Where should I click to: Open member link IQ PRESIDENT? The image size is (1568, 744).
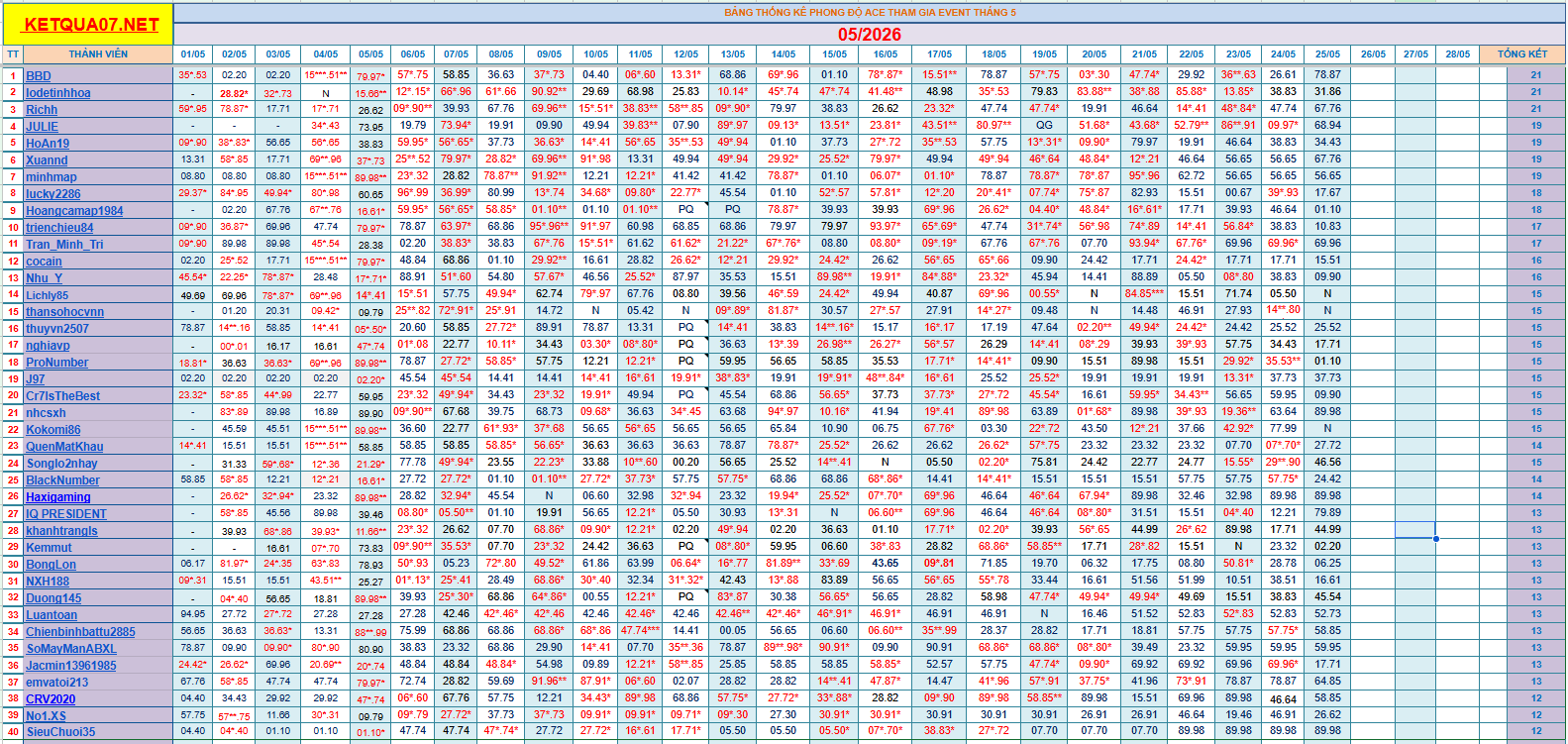[x=65, y=514]
